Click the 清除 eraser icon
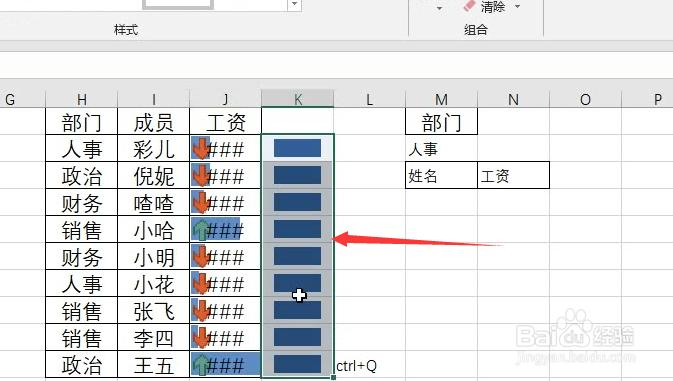Screen dimensions: 673x381 [469, 6]
